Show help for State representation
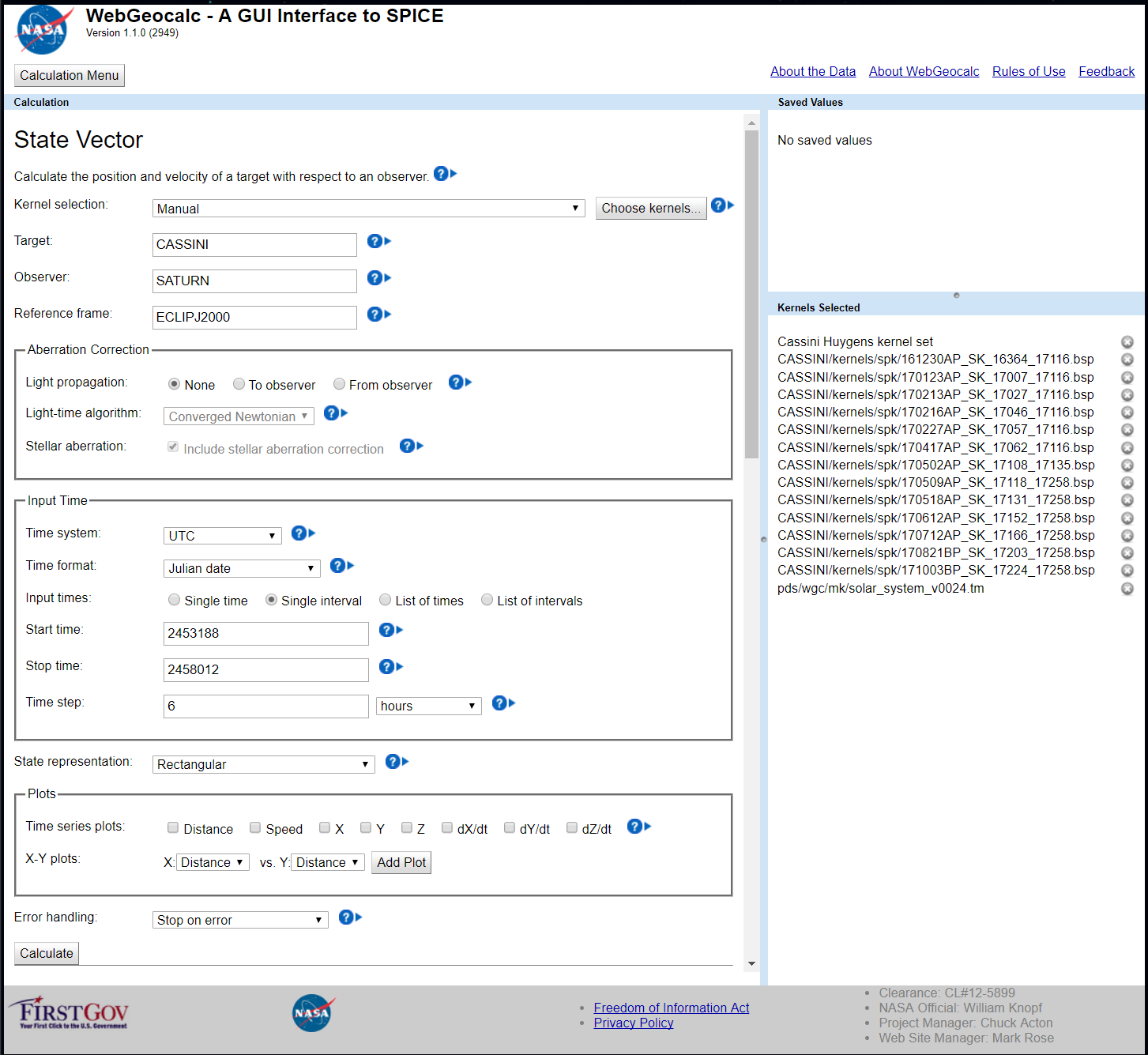1148x1055 pixels. [397, 761]
